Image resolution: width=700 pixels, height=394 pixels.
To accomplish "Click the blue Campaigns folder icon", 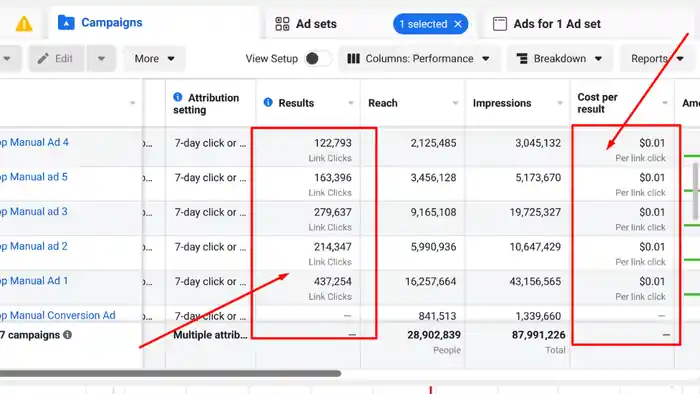I will coord(66,22).
